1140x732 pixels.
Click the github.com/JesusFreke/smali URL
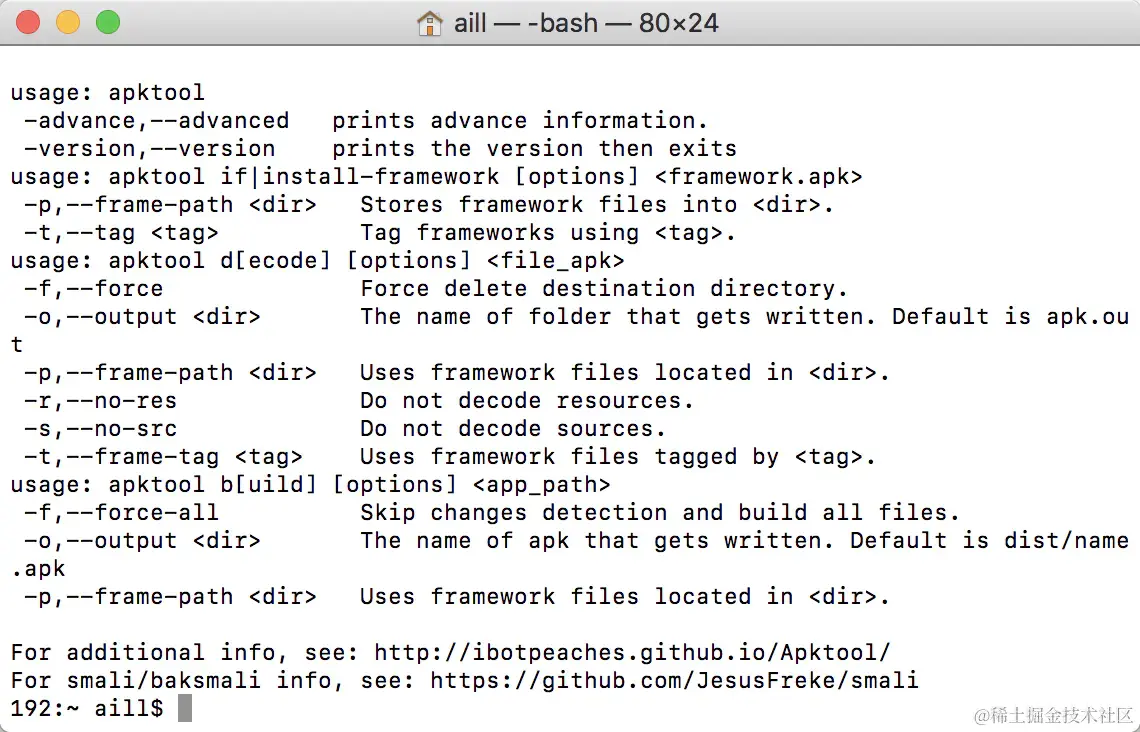674,680
